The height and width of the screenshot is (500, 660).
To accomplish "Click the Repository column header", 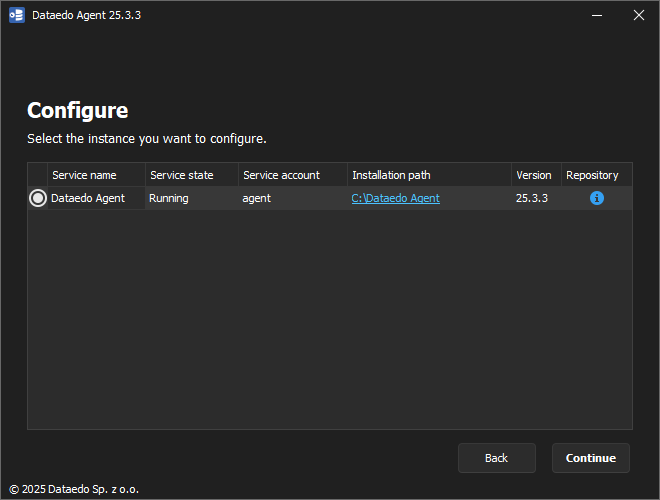I will [x=597, y=175].
